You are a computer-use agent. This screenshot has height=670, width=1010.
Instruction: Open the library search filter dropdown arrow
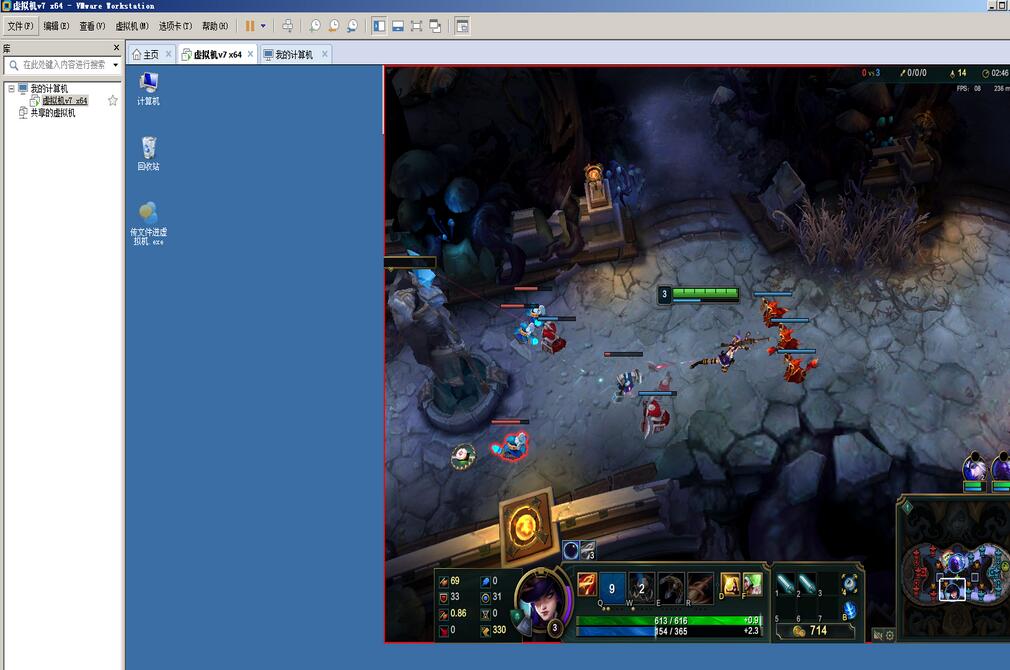point(115,65)
